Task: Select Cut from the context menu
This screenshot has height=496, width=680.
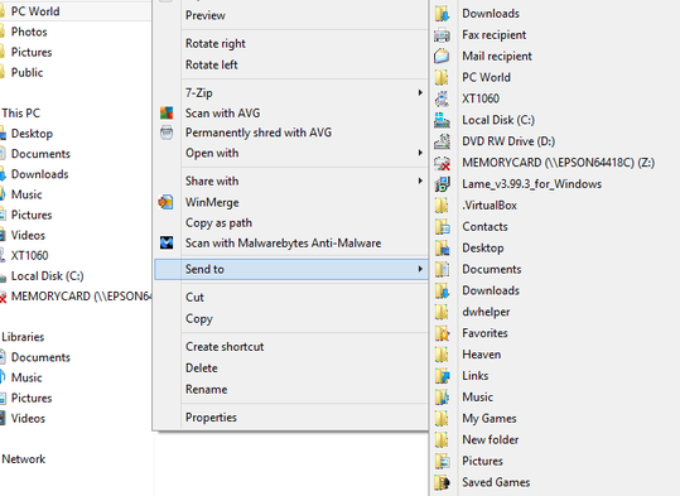Action: (194, 297)
